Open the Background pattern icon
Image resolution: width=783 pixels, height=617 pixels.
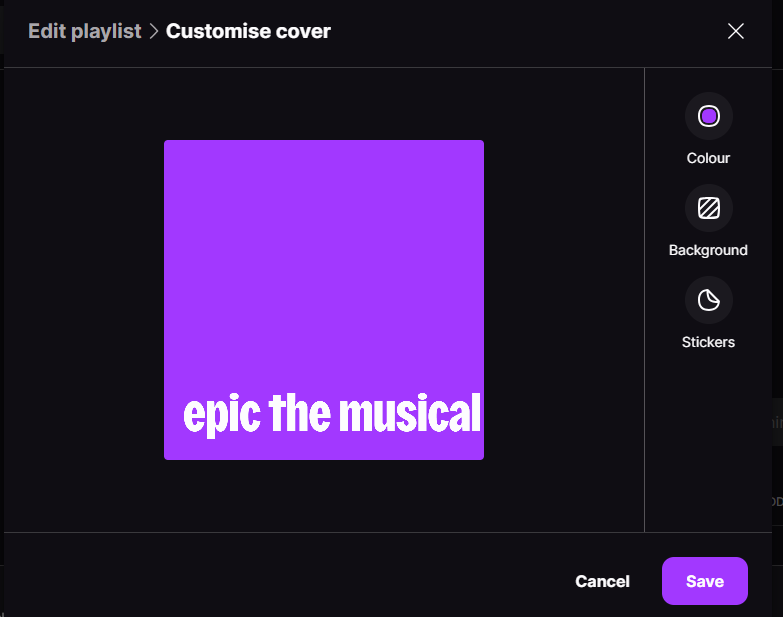click(x=709, y=208)
